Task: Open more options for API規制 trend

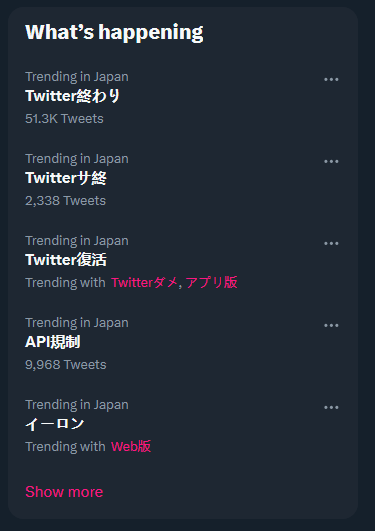Action: click(x=331, y=325)
